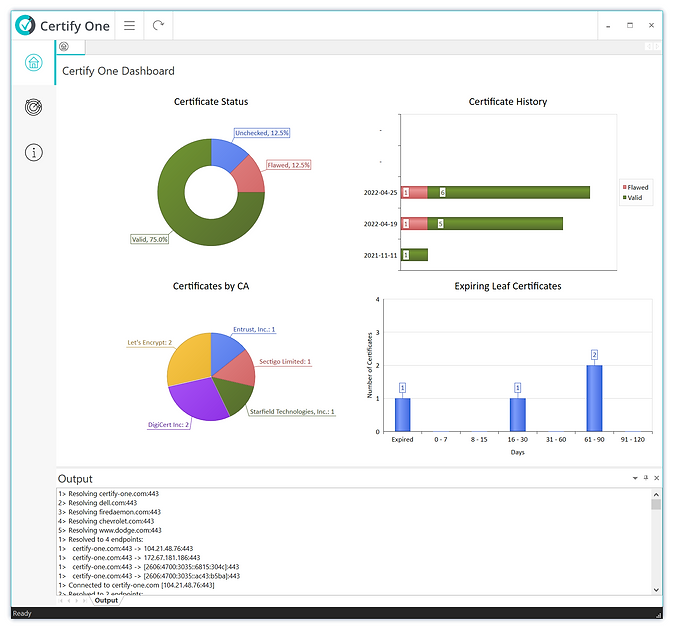Select the dashboard tab icon
Viewport: 675px width, 632px height.
[x=64, y=46]
